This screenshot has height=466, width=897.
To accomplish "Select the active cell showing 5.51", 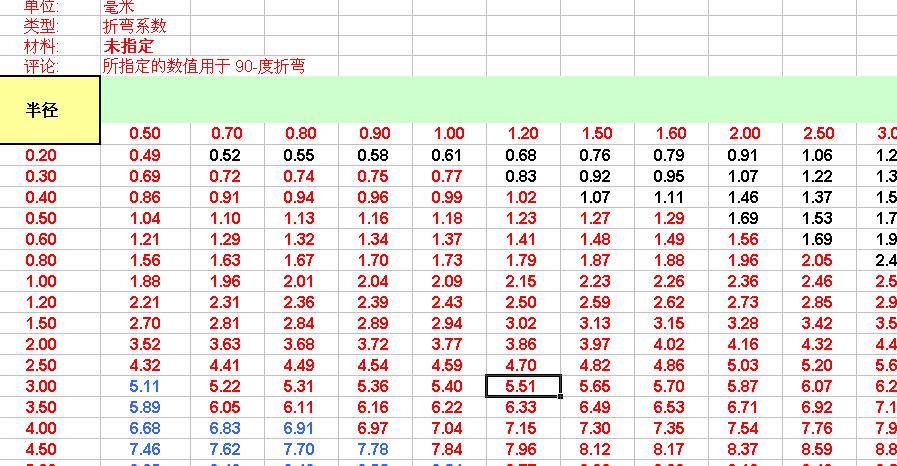I will (523, 386).
